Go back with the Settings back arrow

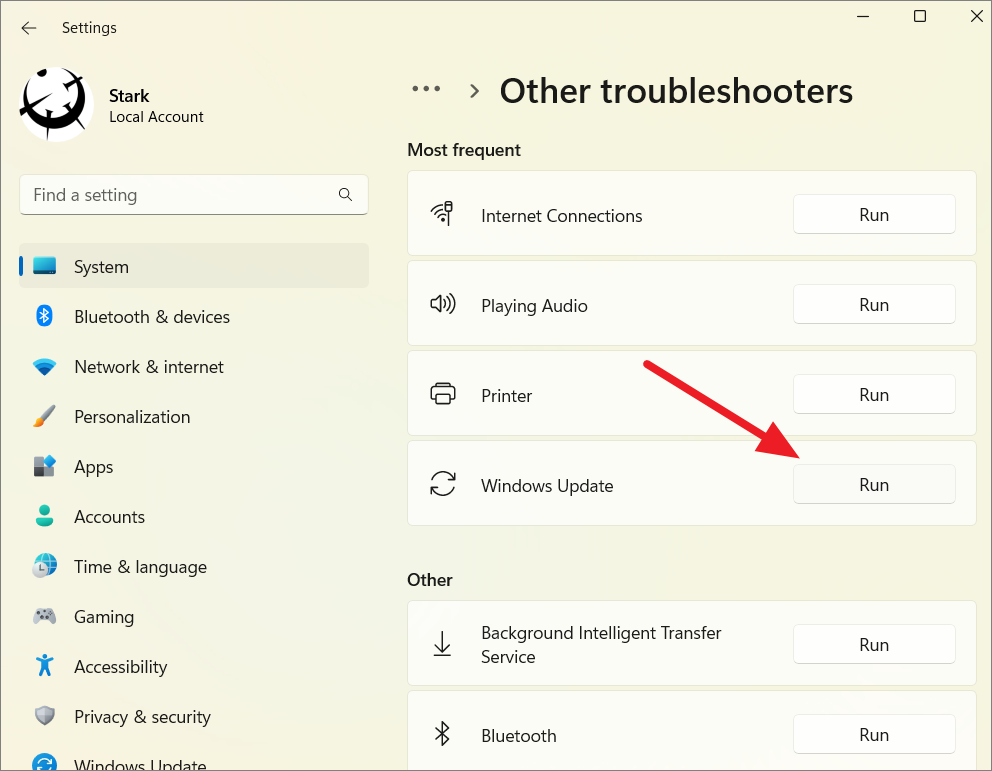[x=28, y=28]
